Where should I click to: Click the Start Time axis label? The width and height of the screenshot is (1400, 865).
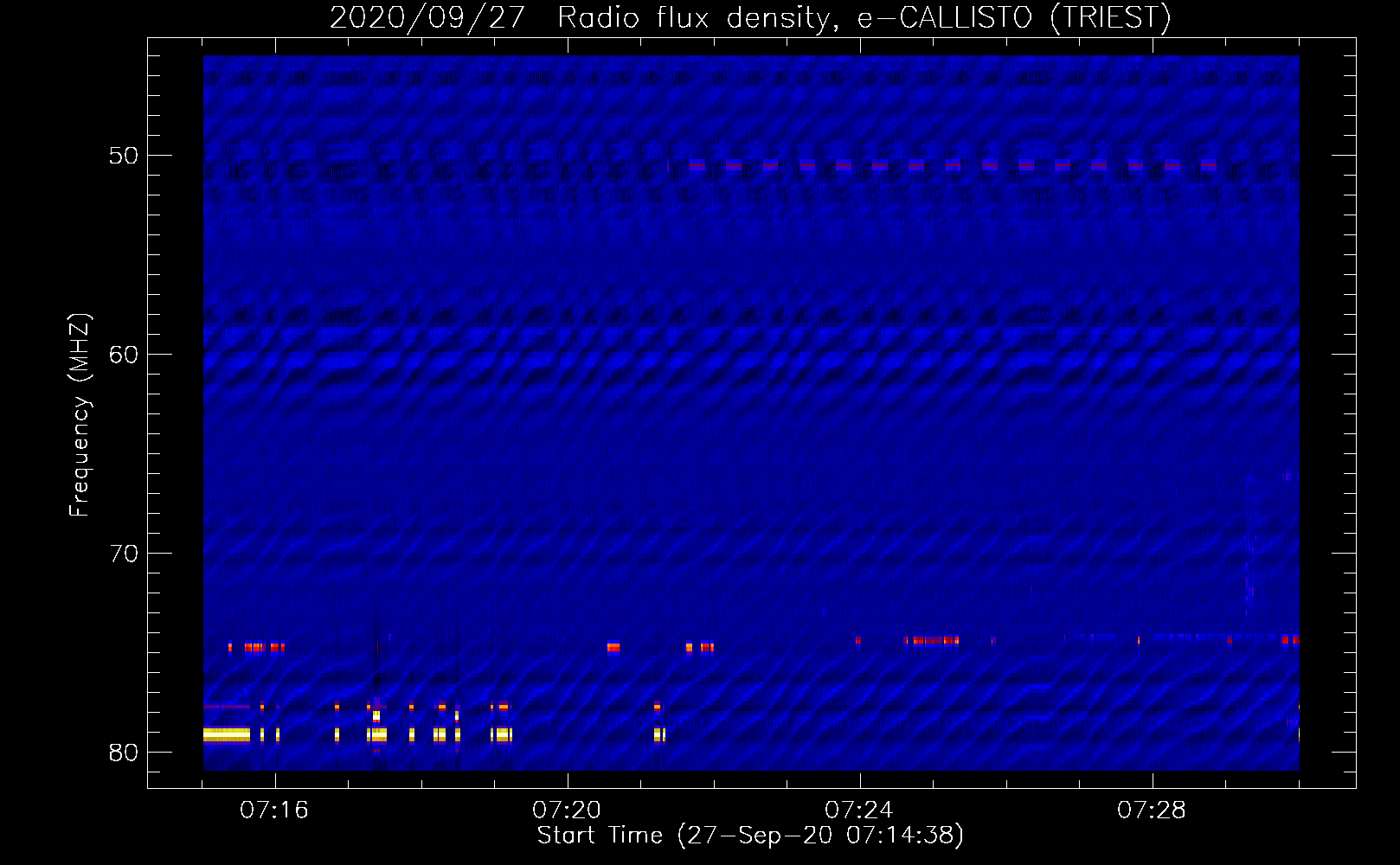[750, 836]
